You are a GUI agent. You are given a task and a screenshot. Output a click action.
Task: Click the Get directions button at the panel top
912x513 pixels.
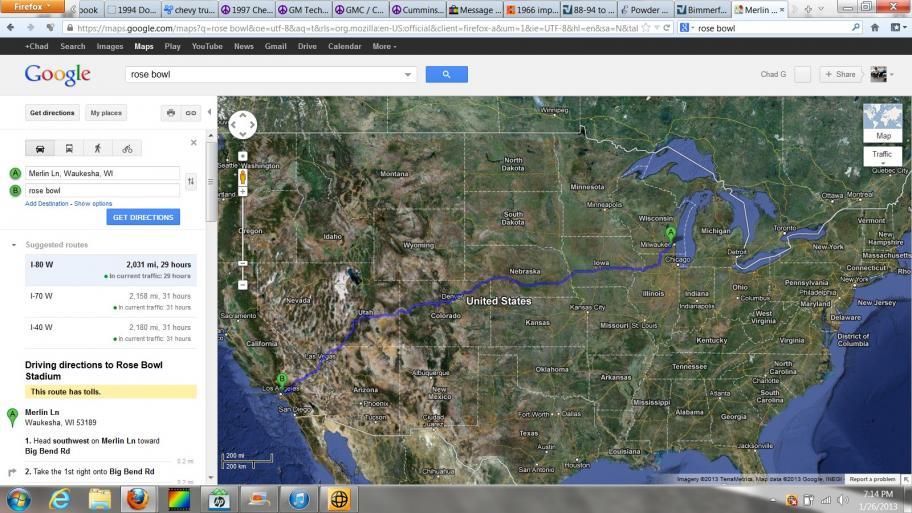tap(52, 113)
